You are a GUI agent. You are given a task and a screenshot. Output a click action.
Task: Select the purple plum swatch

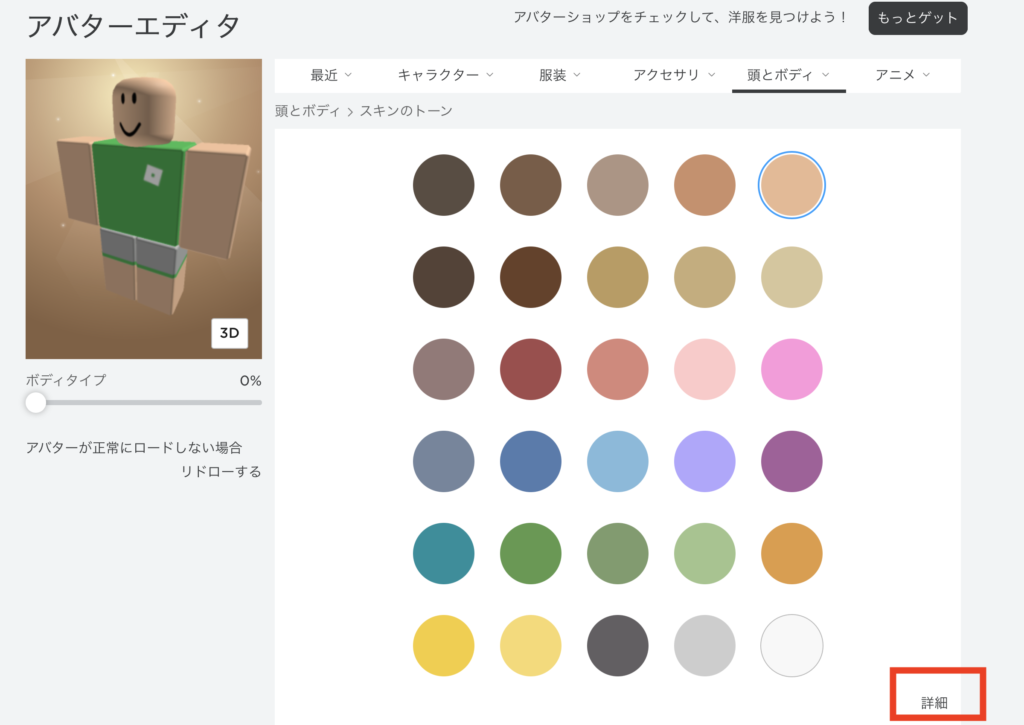(792, 461)
